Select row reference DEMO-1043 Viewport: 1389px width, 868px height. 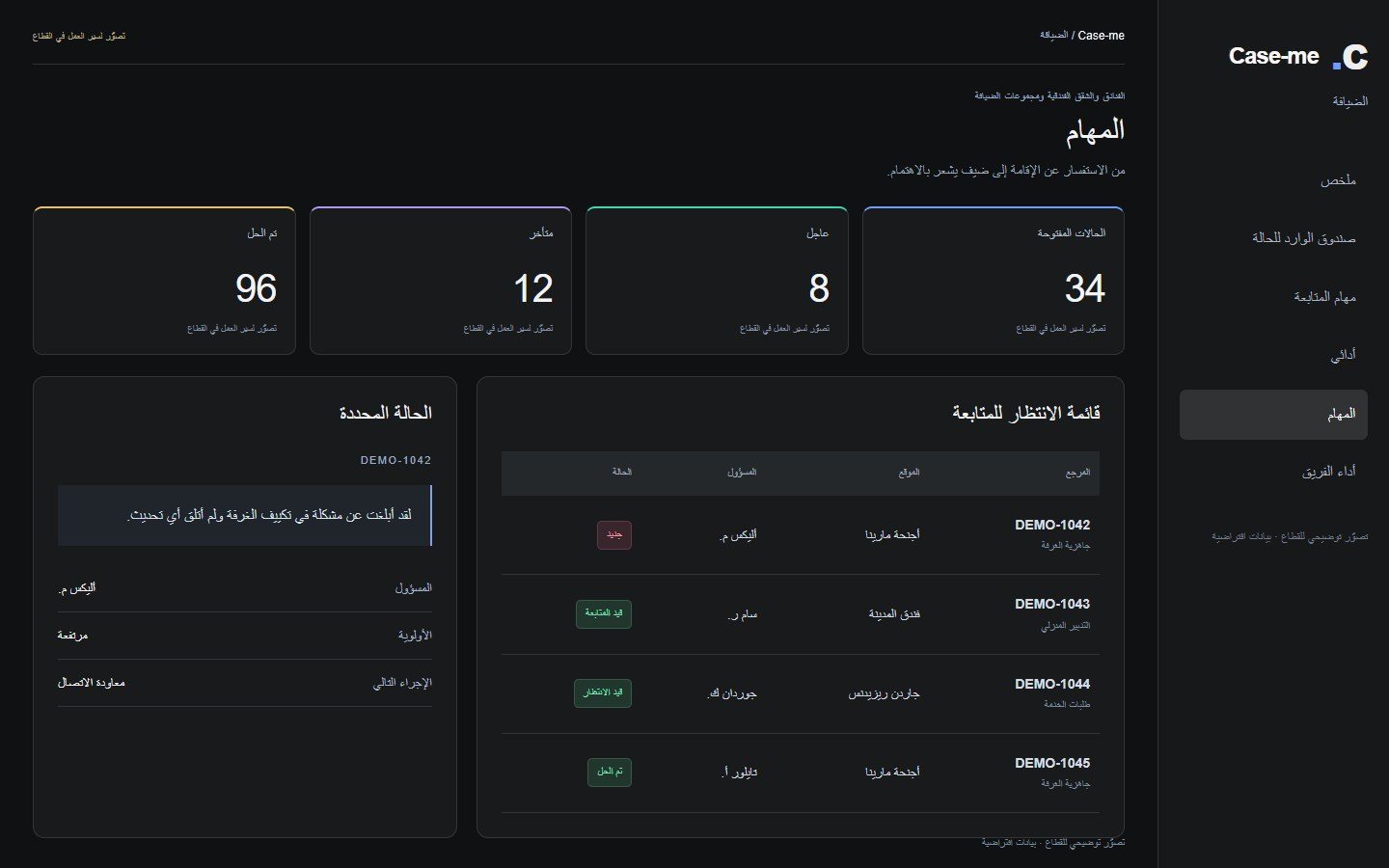pos(1052,605)
